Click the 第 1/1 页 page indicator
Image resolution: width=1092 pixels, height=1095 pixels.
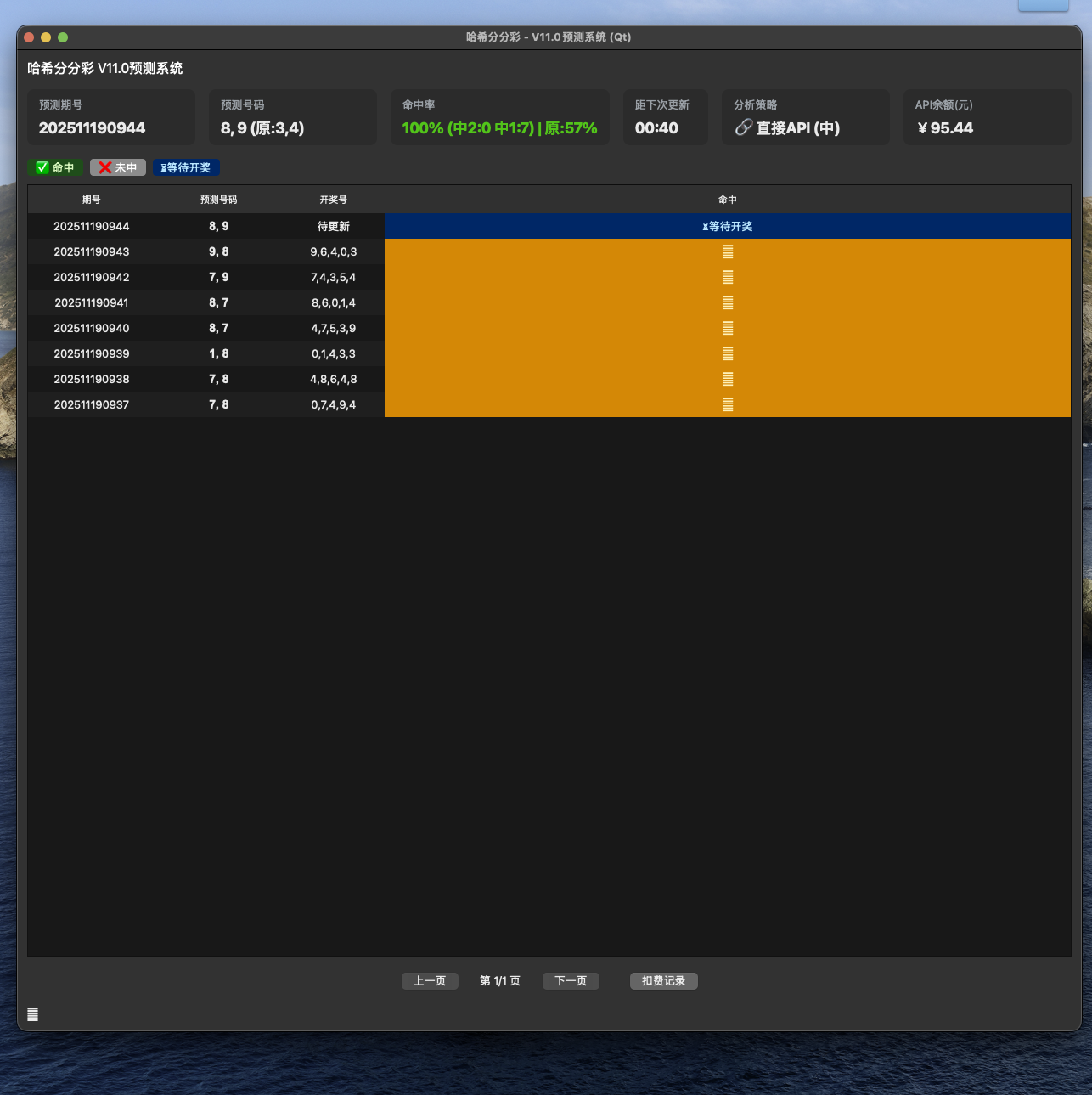(500, 981)
